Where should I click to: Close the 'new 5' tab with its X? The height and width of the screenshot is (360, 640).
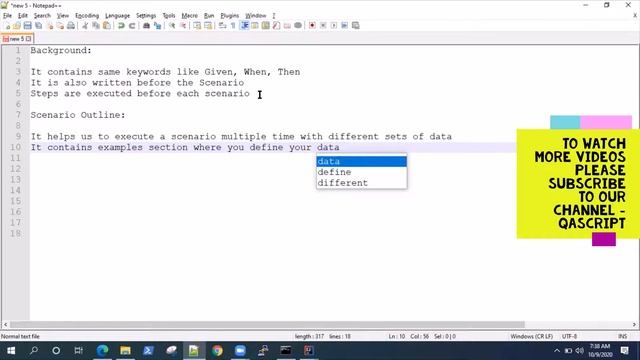(x=28, y=39)
